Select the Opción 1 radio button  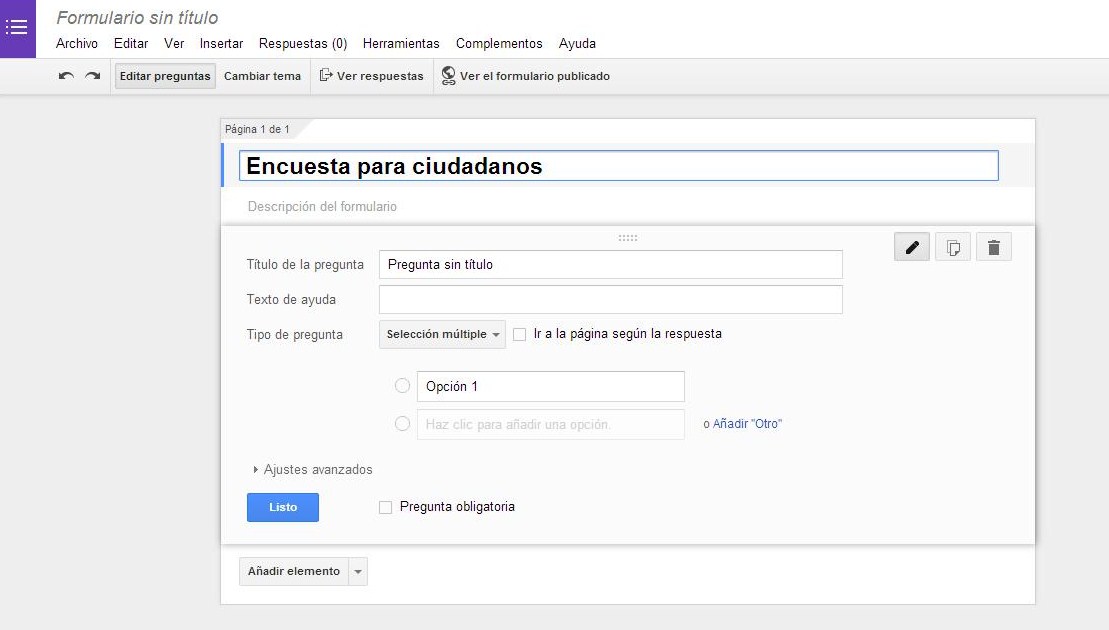(x=403, y=386)
